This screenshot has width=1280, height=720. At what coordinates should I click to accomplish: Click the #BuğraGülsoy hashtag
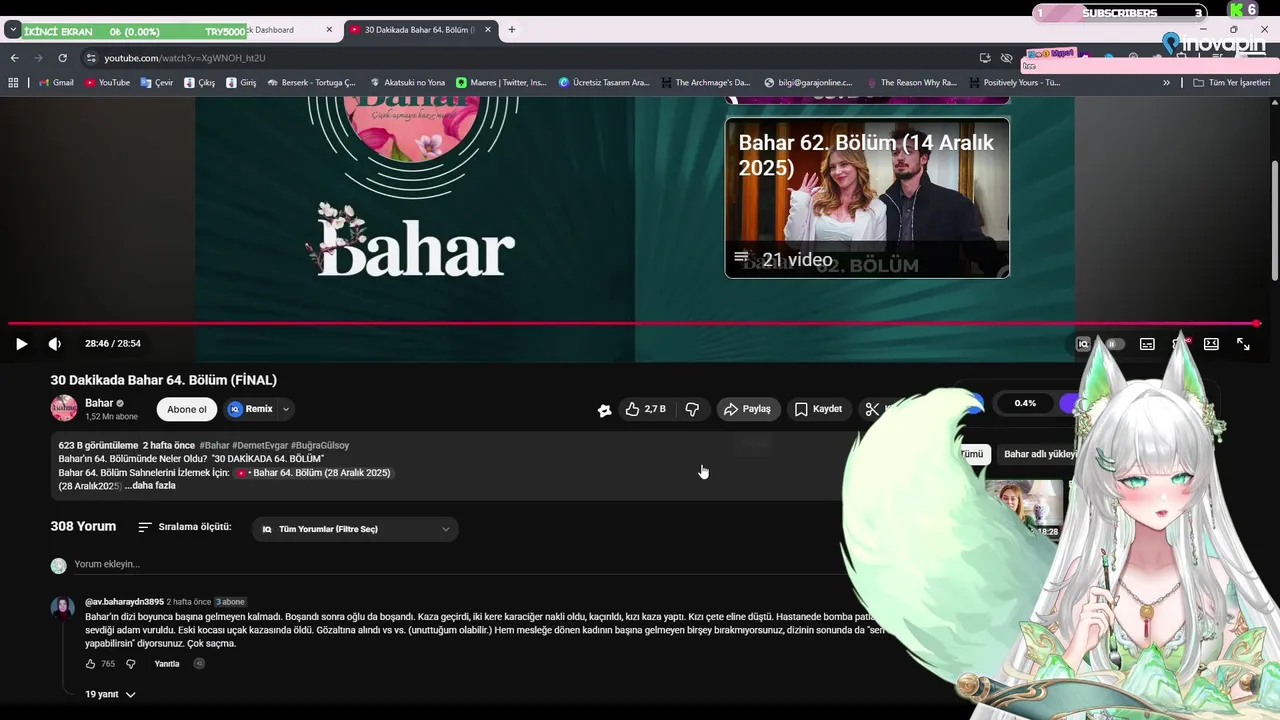pyautogui.click(x=320, y=445)
